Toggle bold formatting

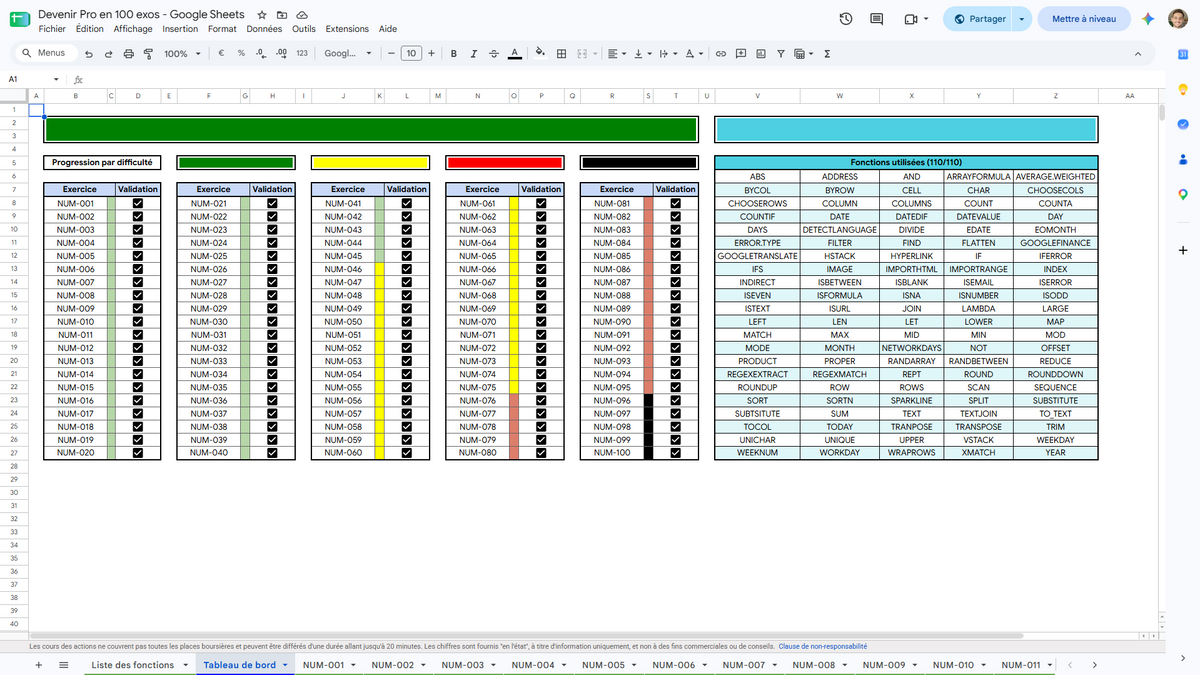(454, 54)
